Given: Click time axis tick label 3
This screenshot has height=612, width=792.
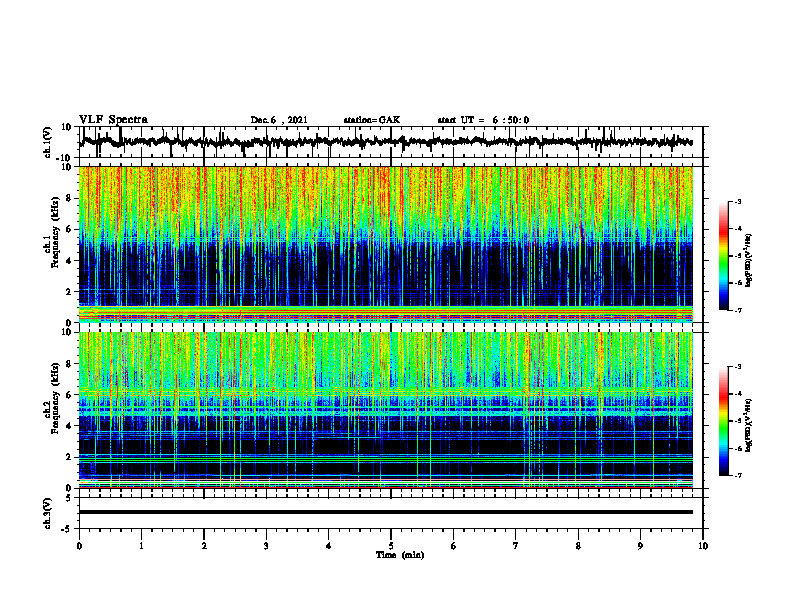Looking at the screenshot, I should click(x=266, y=546).
